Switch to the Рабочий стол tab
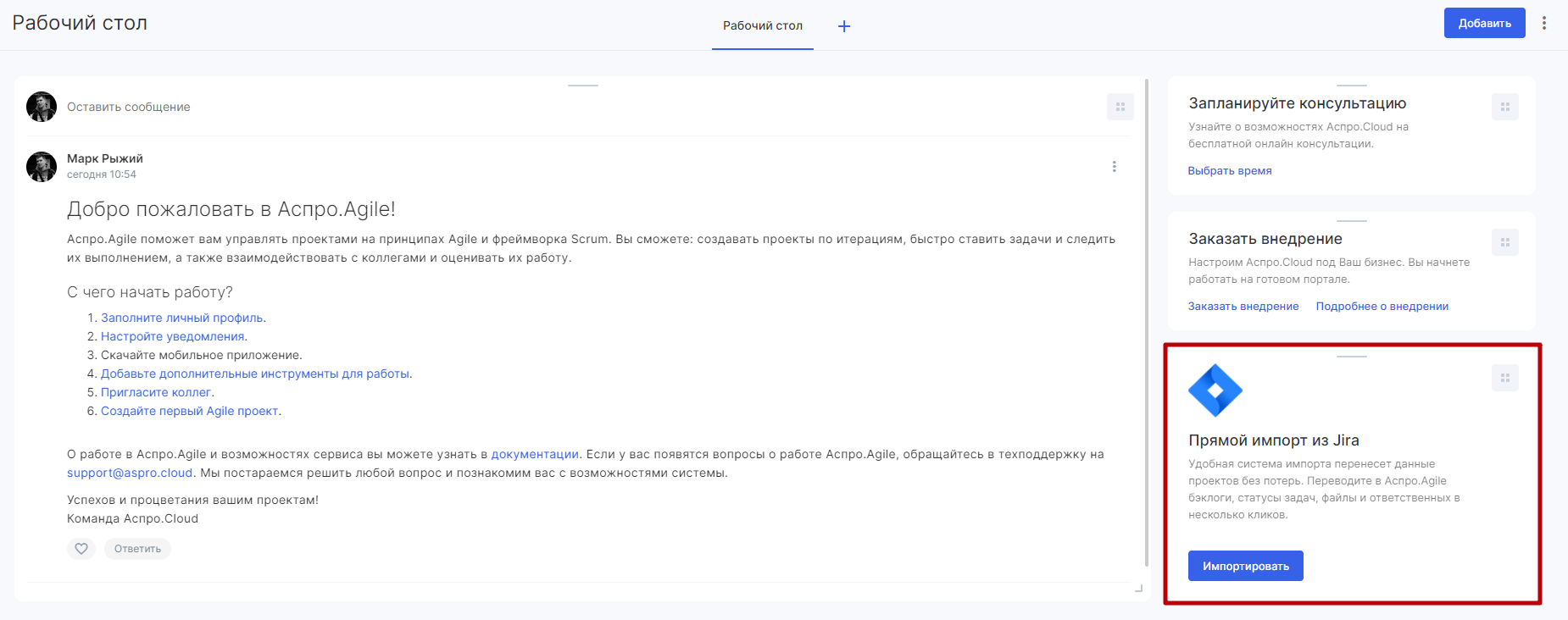This screenshot has height=620, width=1568. tap(763, 25)
